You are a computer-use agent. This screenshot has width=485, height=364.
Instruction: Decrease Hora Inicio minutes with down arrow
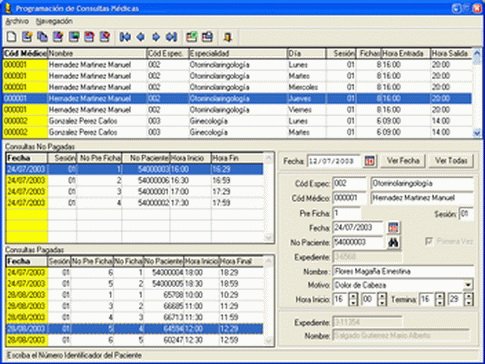382,303
